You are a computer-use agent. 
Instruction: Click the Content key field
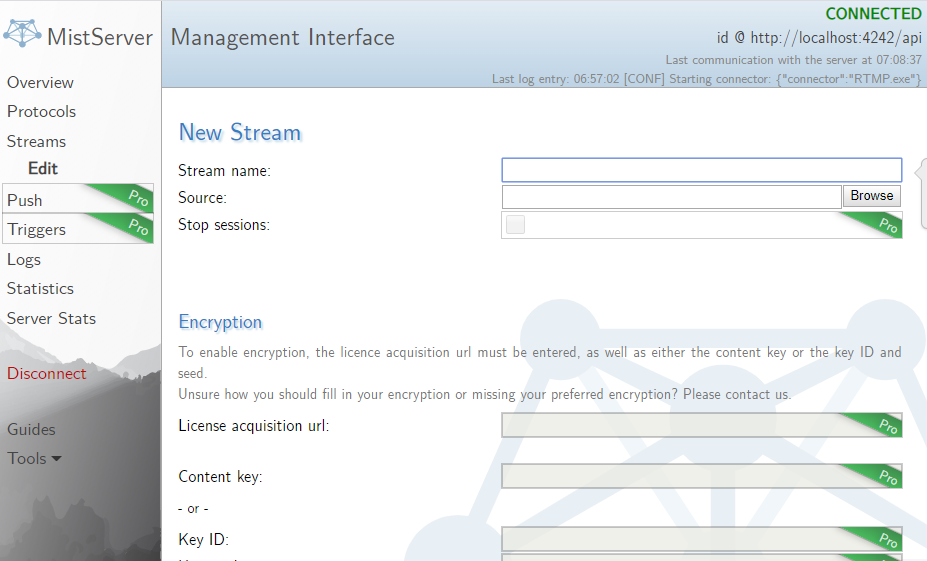702,476
